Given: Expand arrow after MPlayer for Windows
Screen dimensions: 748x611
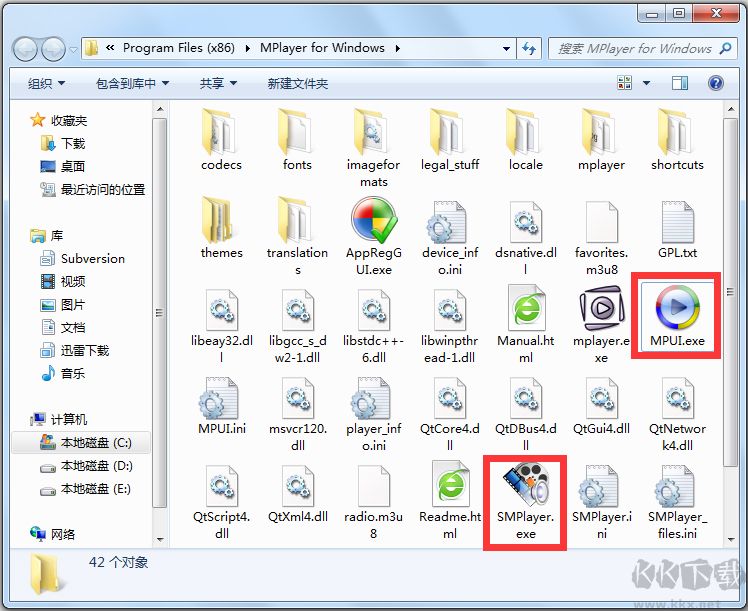Looking at the screenshot, I should coord(397,48).
